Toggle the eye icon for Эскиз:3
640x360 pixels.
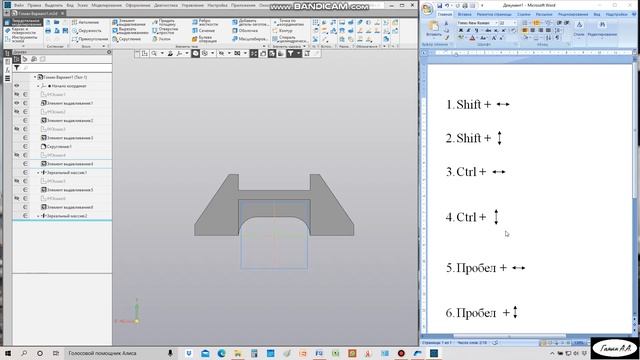17,129
